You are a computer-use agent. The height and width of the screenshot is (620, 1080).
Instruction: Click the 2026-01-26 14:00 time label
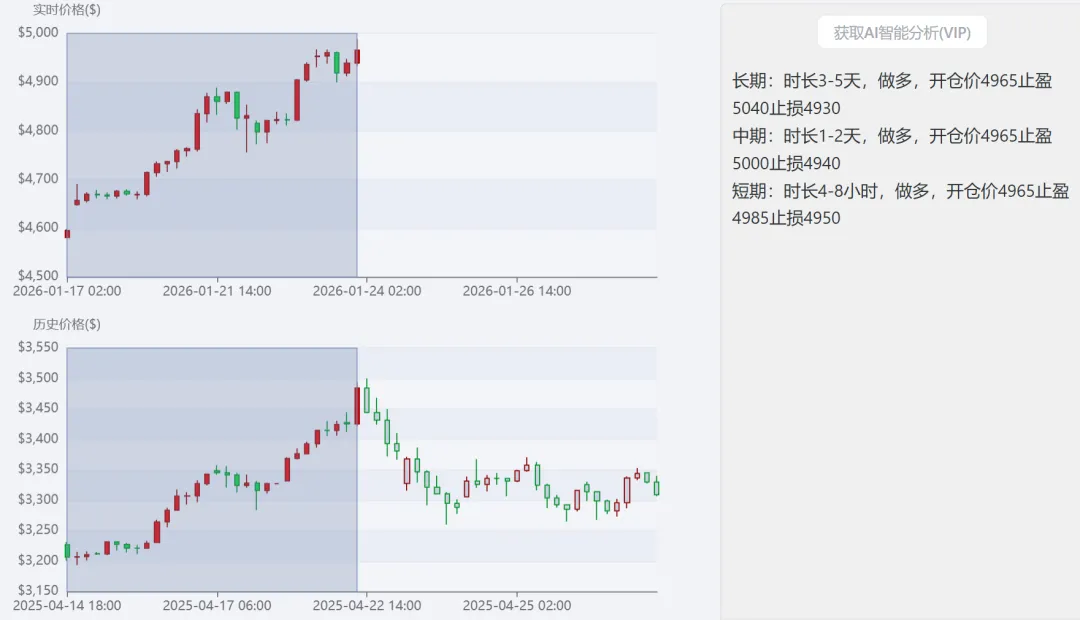point(516,291)
